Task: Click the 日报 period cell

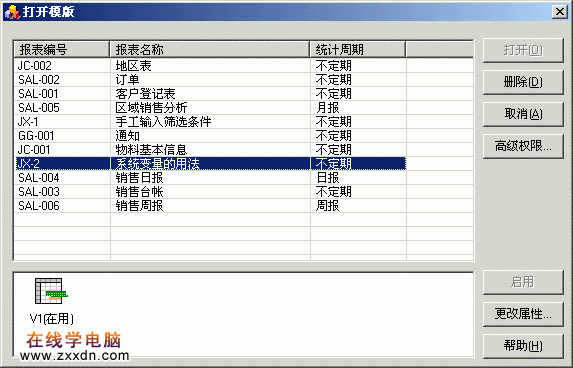Action: 327,178
